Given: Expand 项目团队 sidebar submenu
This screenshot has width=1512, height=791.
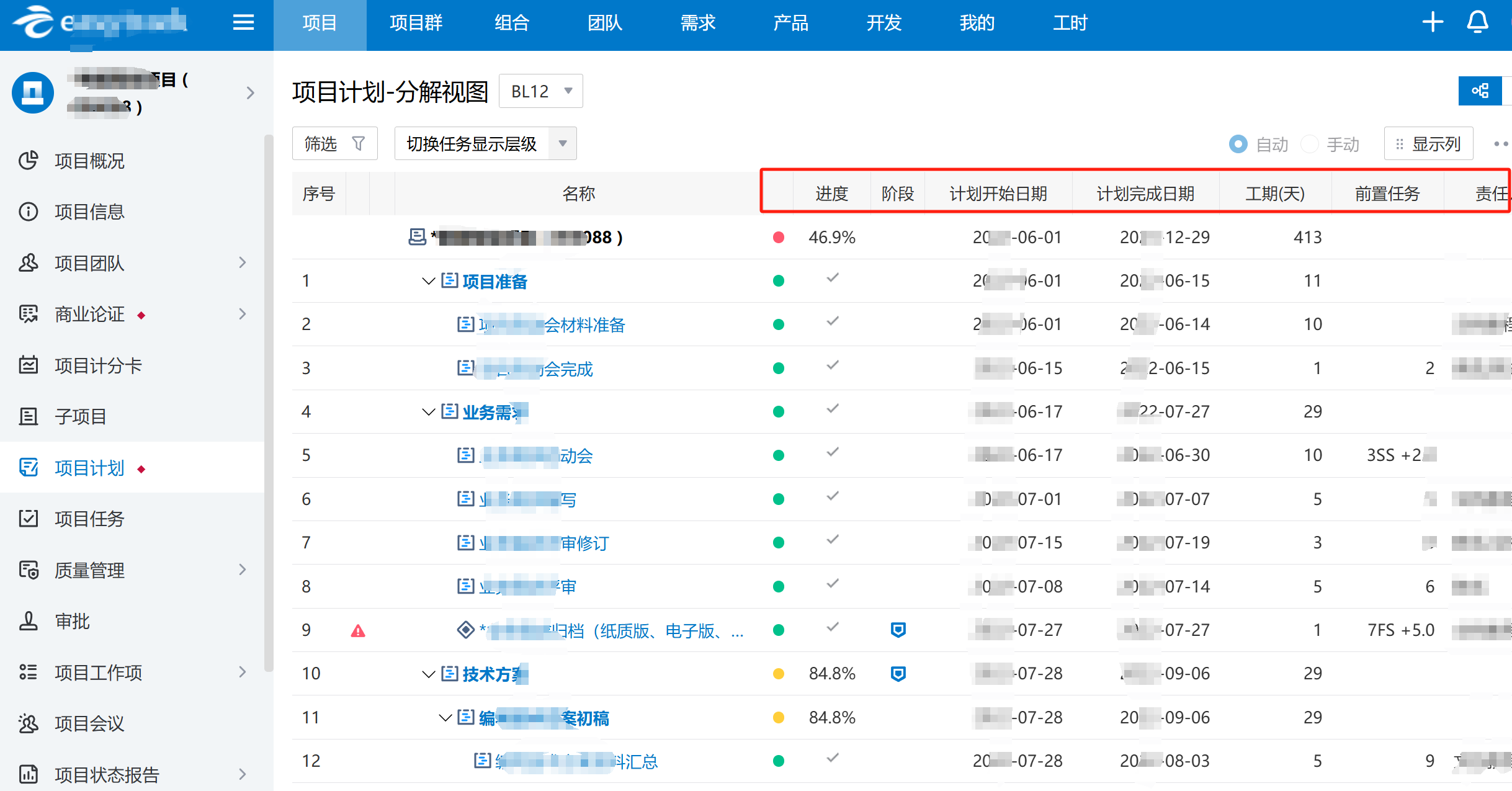Looking at the screenshot, I should click(243, 263).
